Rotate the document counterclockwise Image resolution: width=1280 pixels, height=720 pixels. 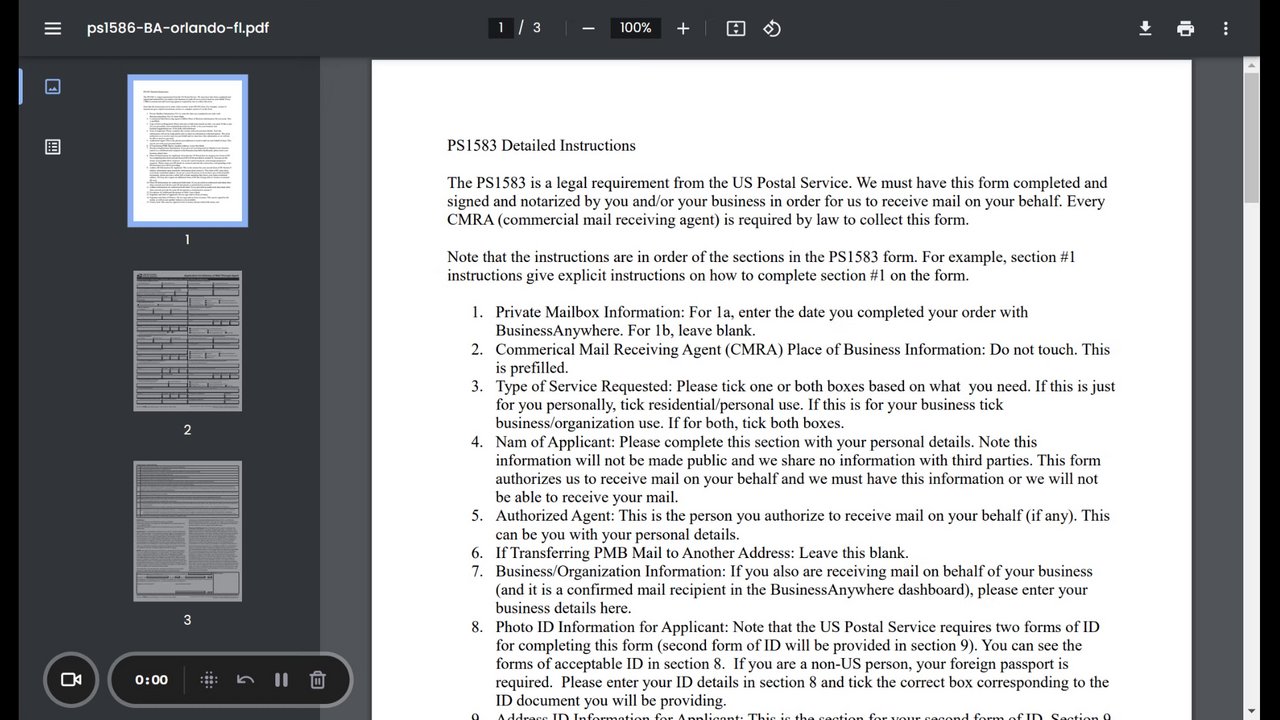pyautogui.click(x=772, y=28)
